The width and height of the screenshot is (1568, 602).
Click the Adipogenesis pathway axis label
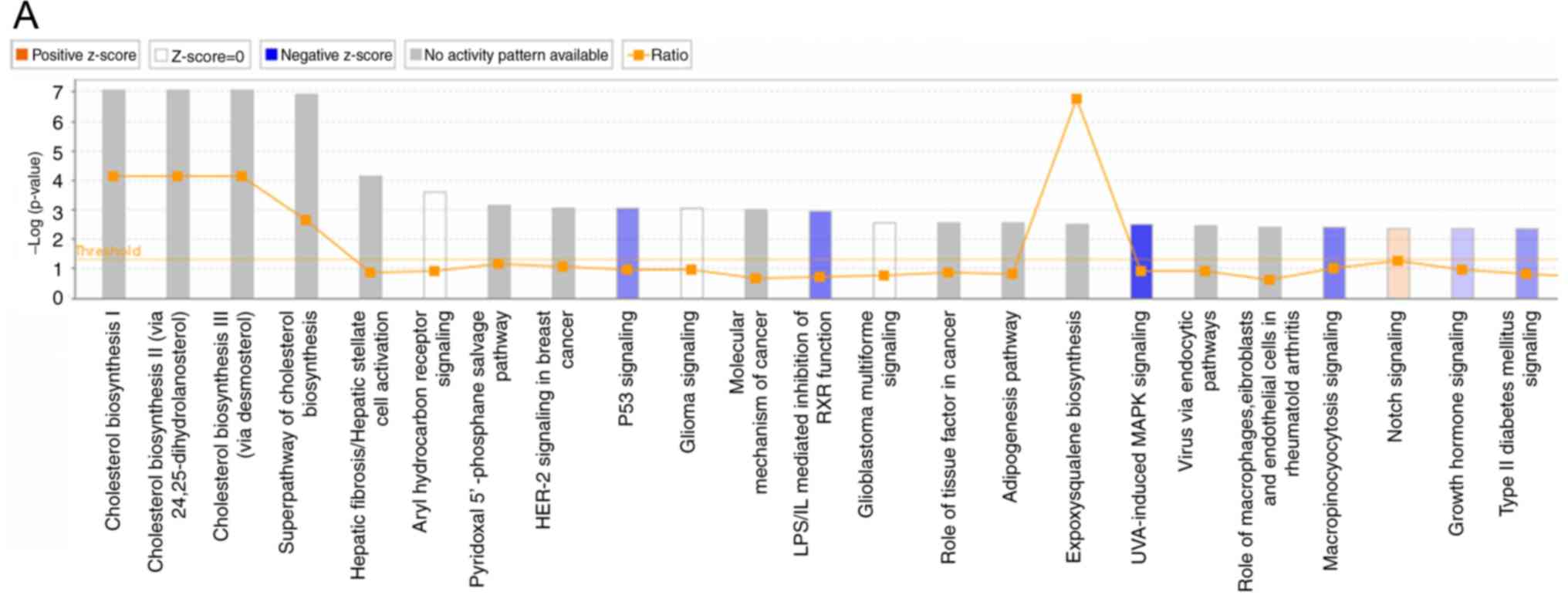pos(1010,407)
